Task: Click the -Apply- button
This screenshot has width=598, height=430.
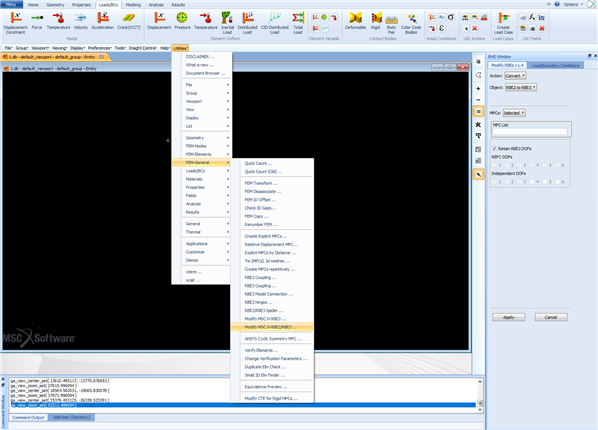Action: point(509,317)
